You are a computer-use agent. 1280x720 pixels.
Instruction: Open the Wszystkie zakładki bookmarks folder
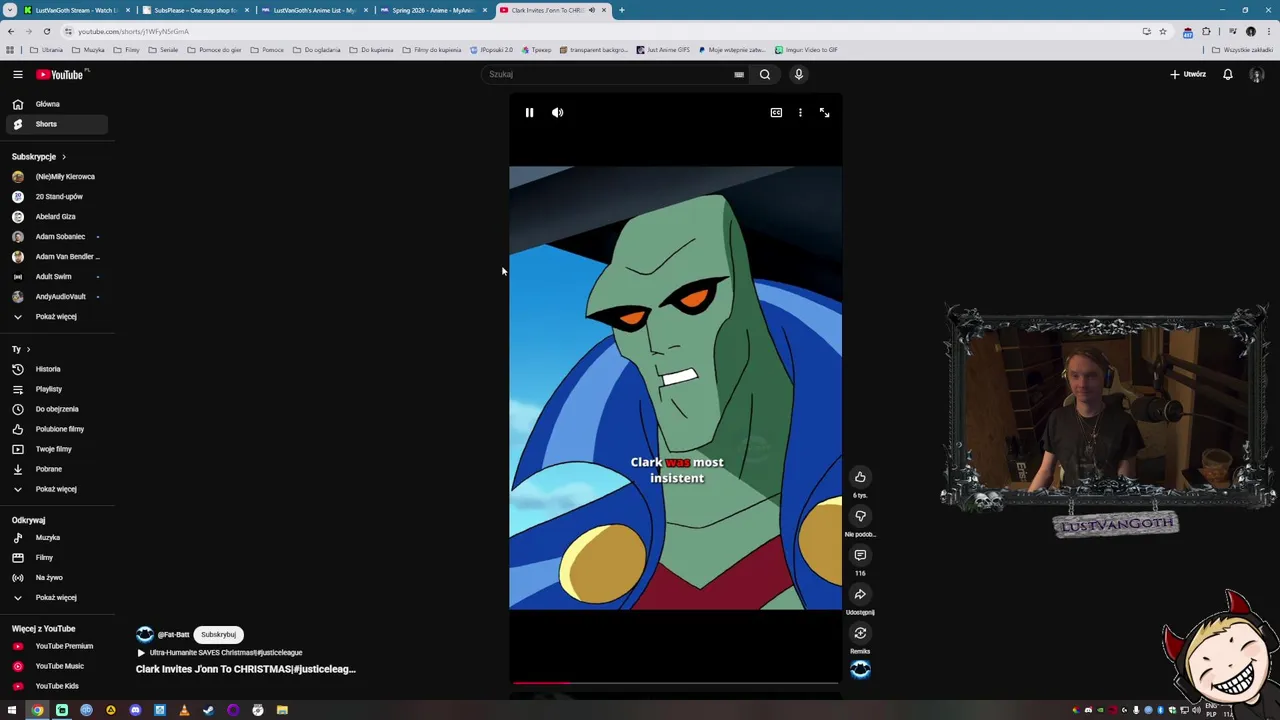point(1243,50)
